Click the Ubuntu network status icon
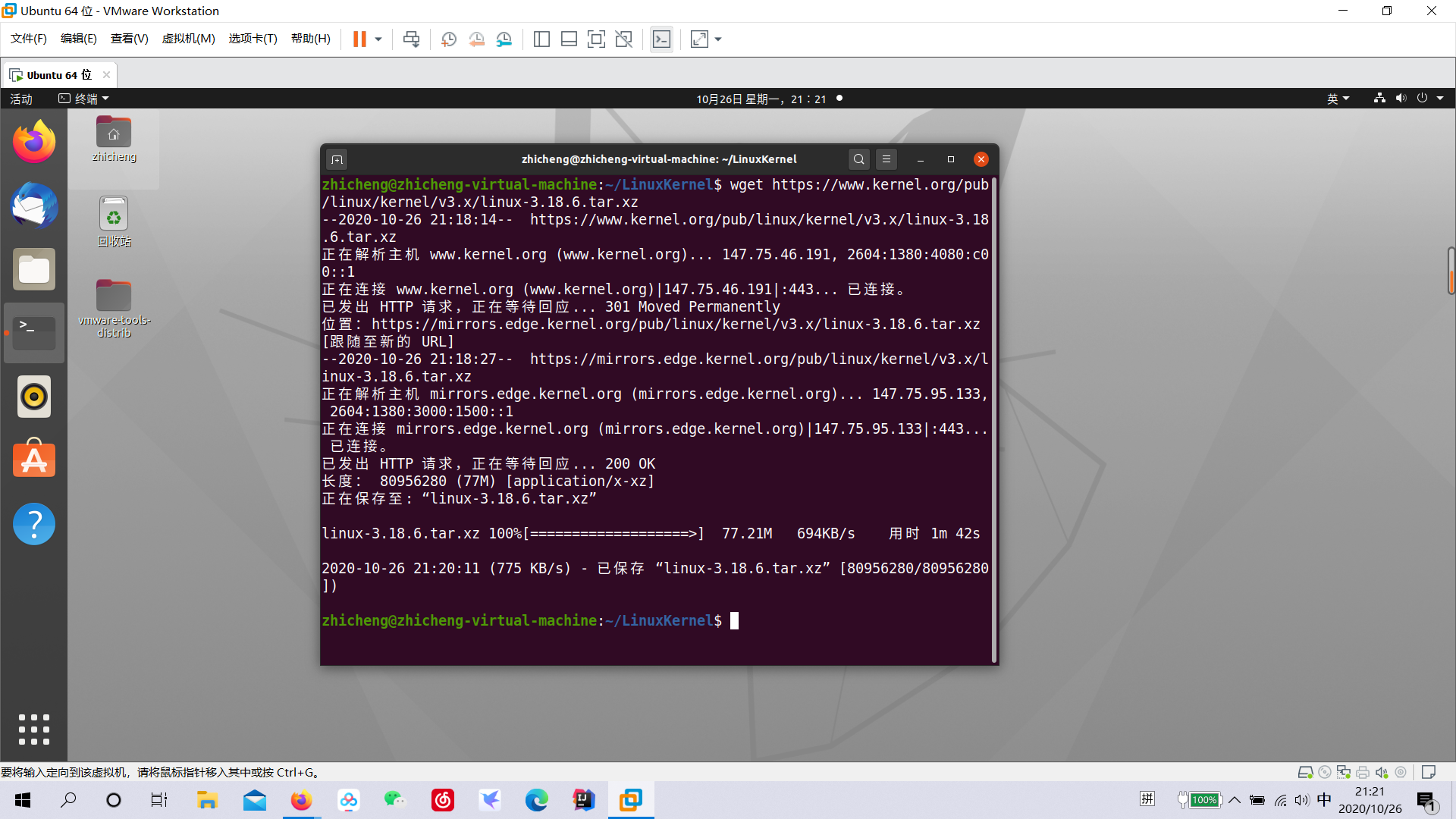The height and width of the screenshot is (819, 1456). (1379, 99)
